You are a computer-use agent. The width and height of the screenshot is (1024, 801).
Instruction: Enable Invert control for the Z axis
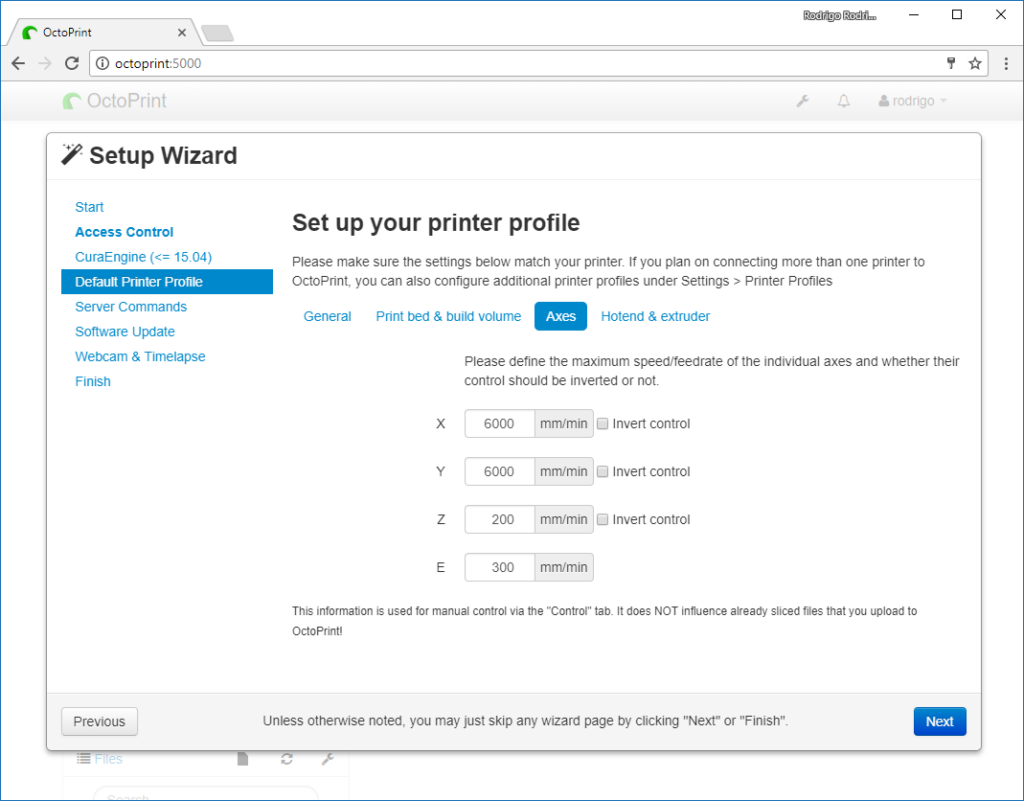tap(603, 519)
